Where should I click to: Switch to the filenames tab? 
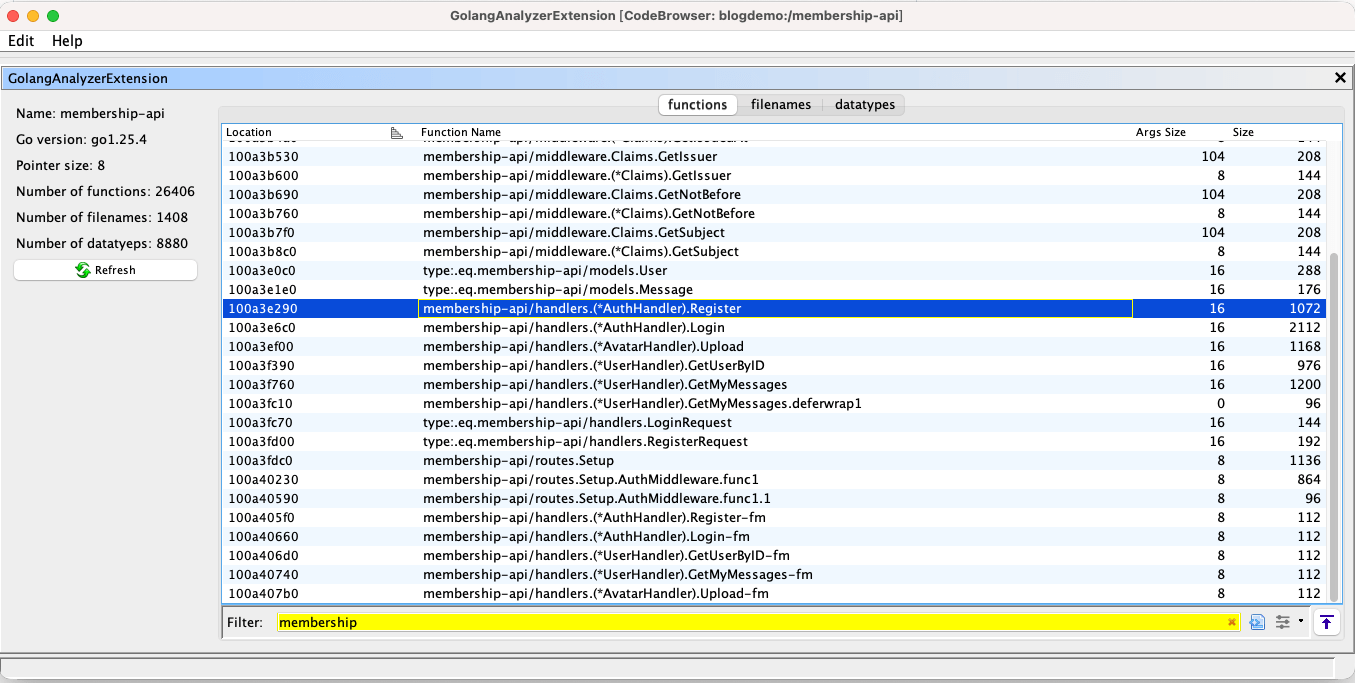click(x=780, y=105)
